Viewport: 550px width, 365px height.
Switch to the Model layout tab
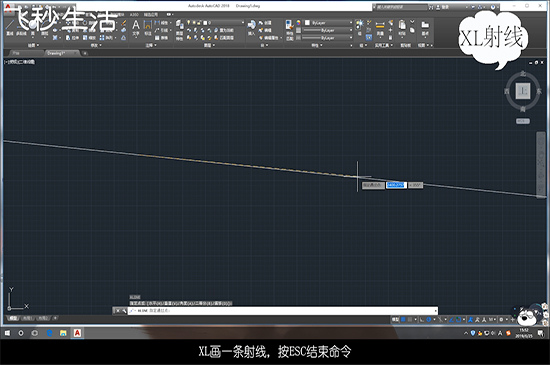pos(13,318)
